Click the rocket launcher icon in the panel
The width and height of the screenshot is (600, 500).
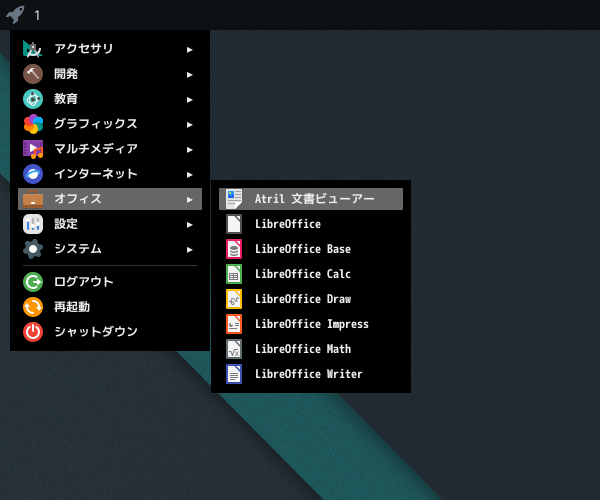tap(15, 15)
